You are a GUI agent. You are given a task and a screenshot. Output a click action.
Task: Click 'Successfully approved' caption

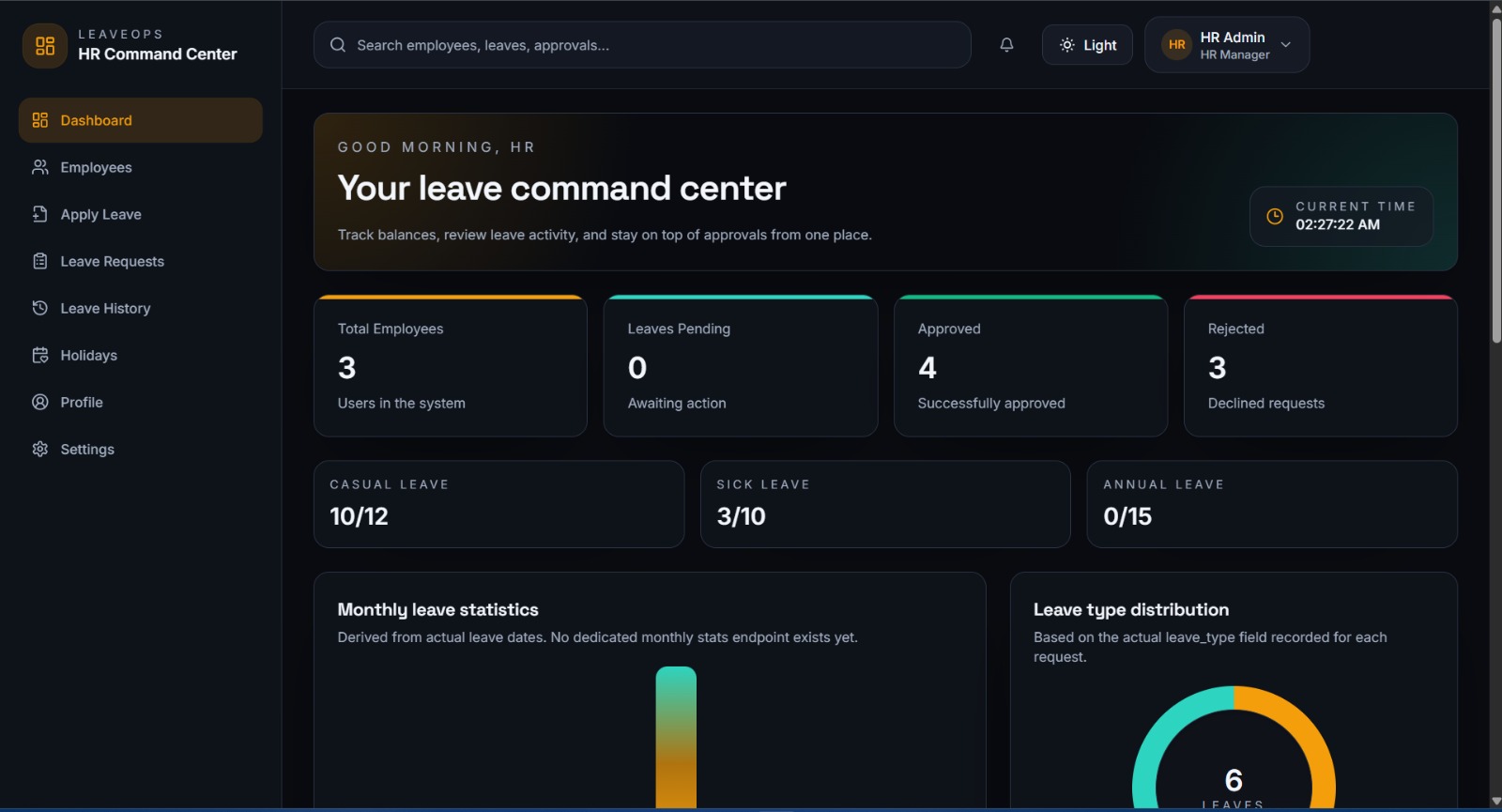click(991, 403)
